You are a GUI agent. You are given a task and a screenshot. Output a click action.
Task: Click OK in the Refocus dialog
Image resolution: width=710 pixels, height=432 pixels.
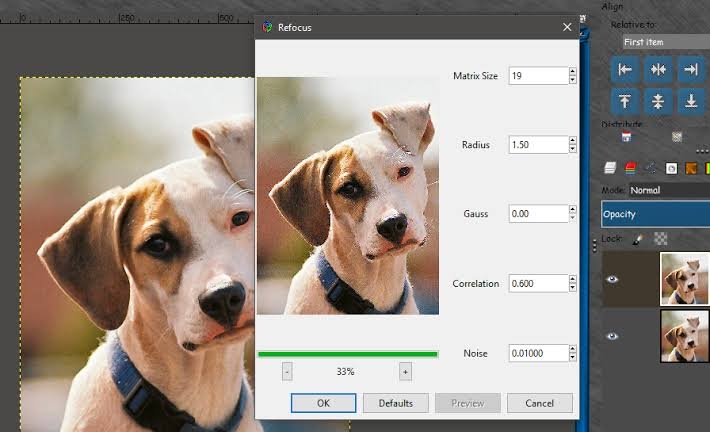coord(323,403)
